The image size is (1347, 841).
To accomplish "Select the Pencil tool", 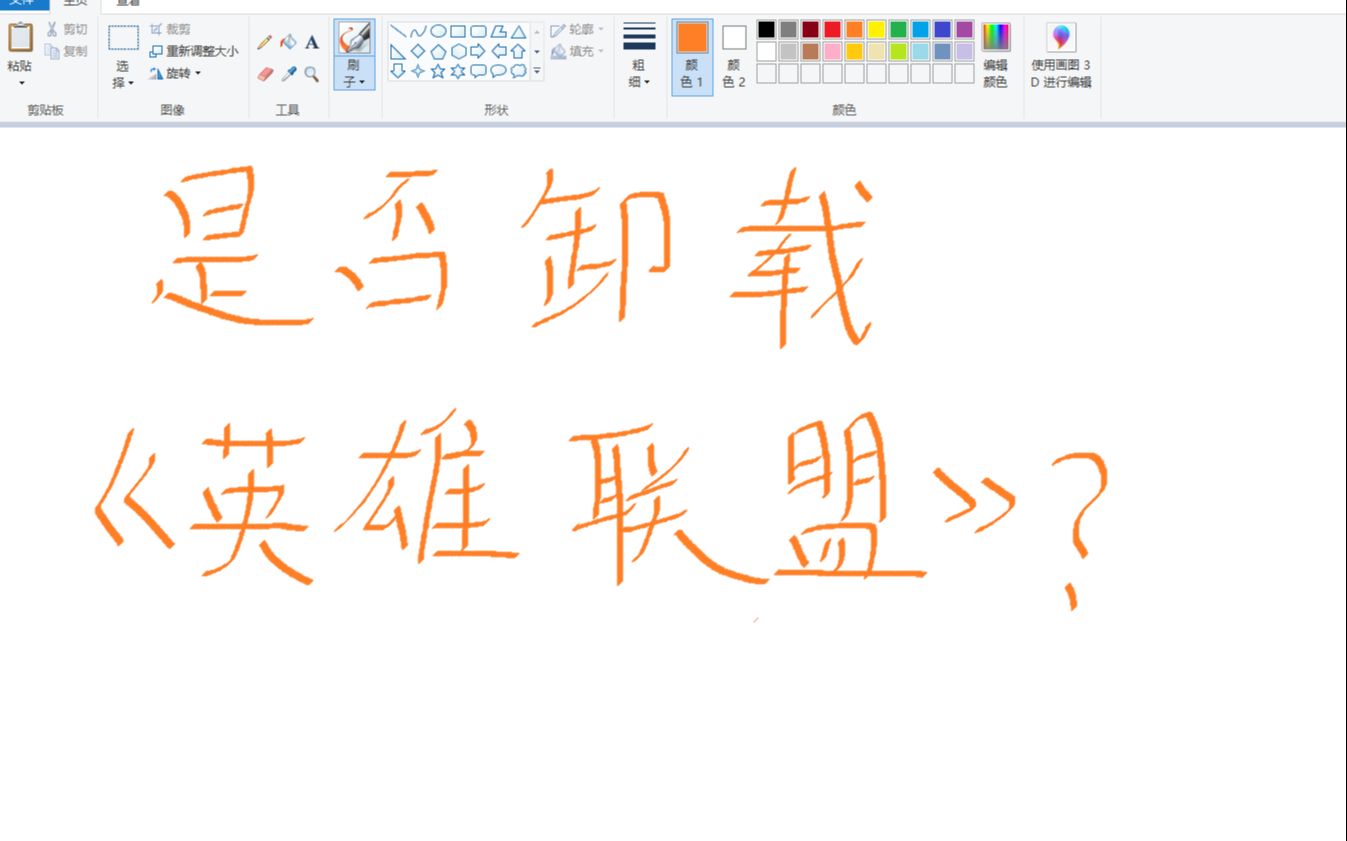I will click(264, 42).
